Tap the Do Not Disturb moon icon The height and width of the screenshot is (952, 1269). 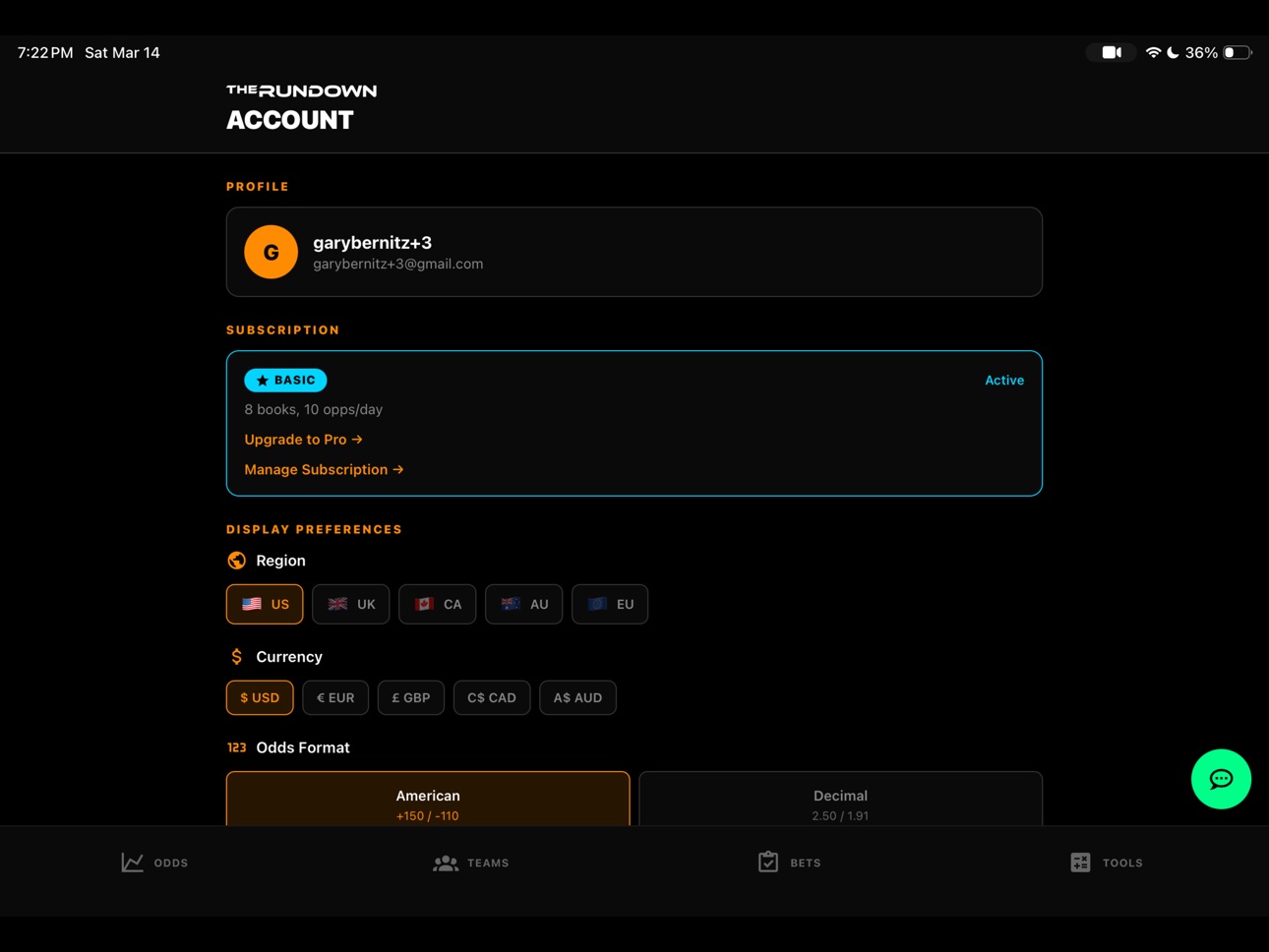1173,53
